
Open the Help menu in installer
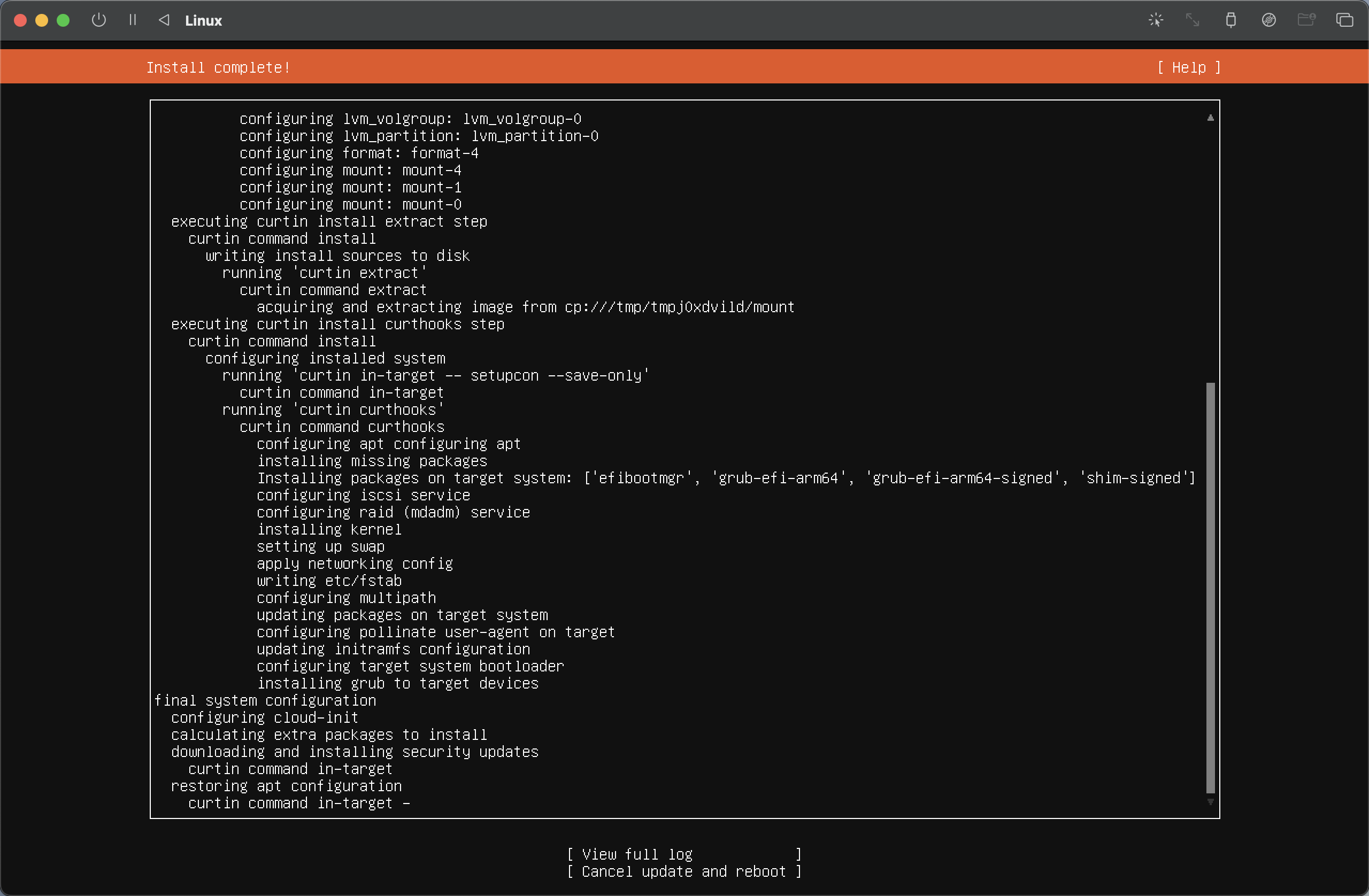(1188, 68)
